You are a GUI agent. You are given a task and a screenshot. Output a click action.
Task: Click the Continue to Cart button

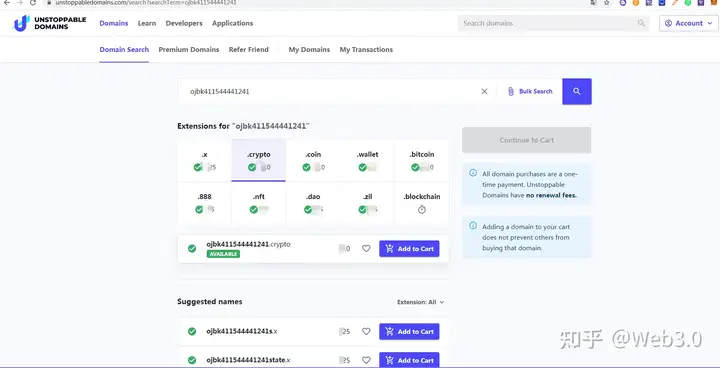[527, 140]
